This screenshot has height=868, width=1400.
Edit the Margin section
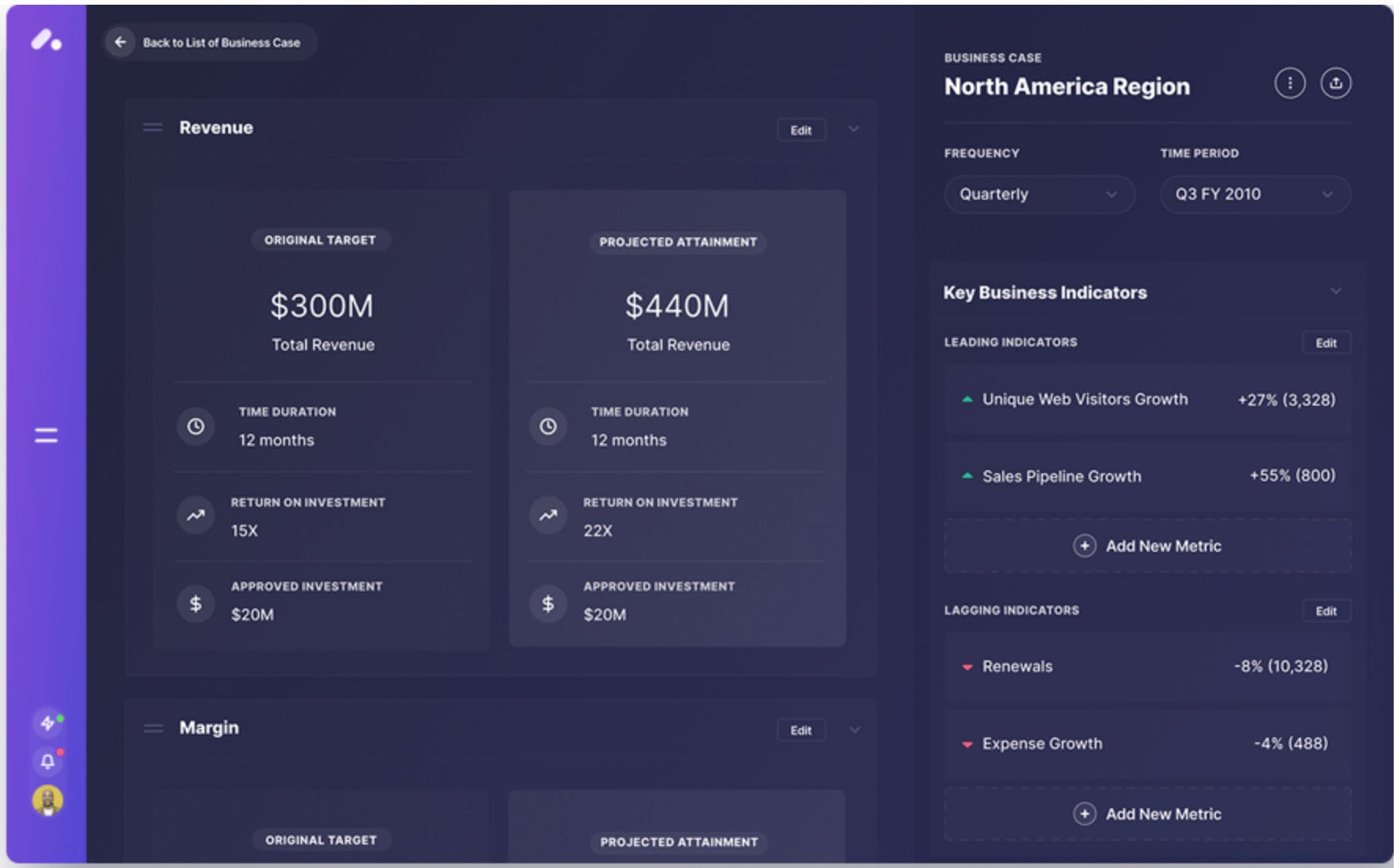(801, 730)
